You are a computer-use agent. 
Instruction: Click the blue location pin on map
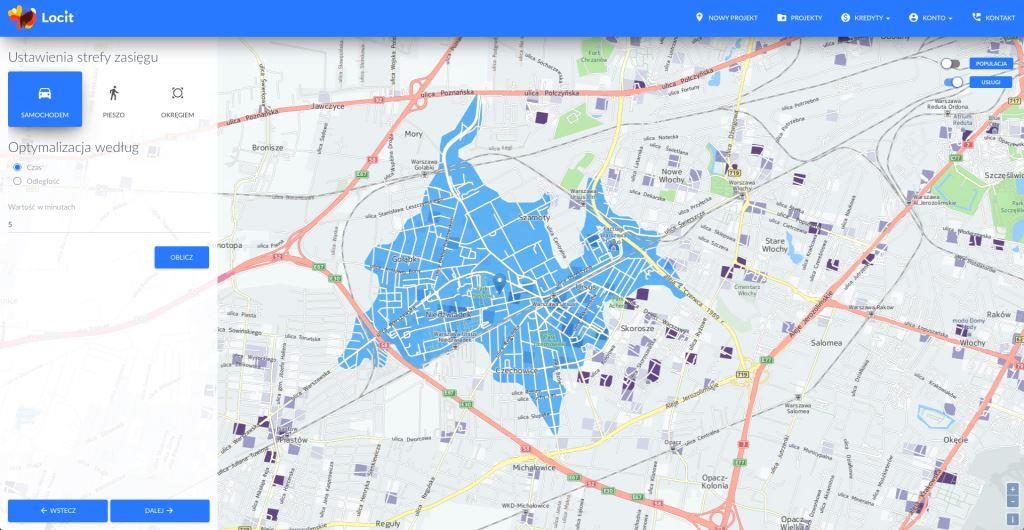[500, 284]
